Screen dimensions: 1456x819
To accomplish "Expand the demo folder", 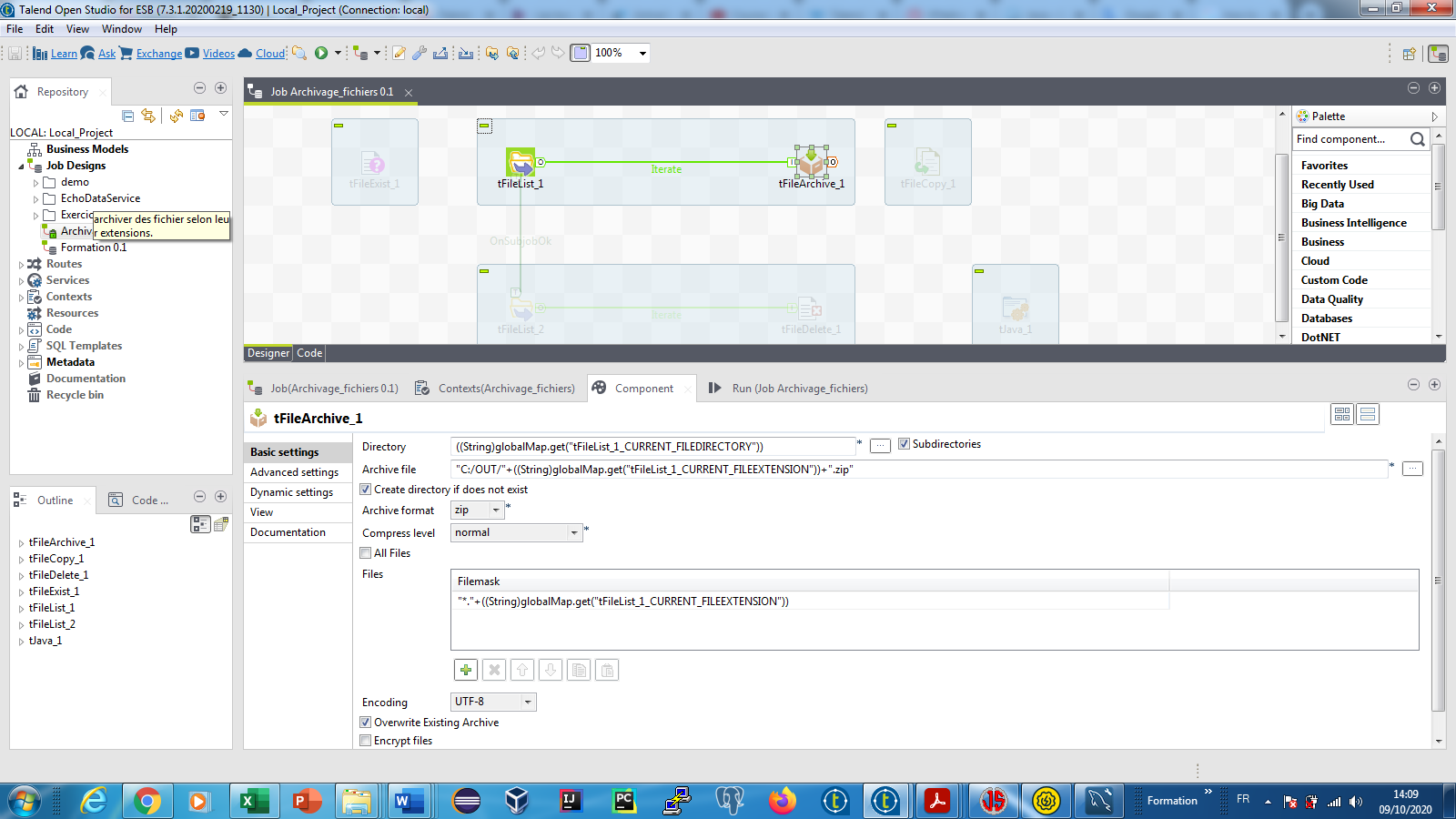I will [x=35, y=183].
